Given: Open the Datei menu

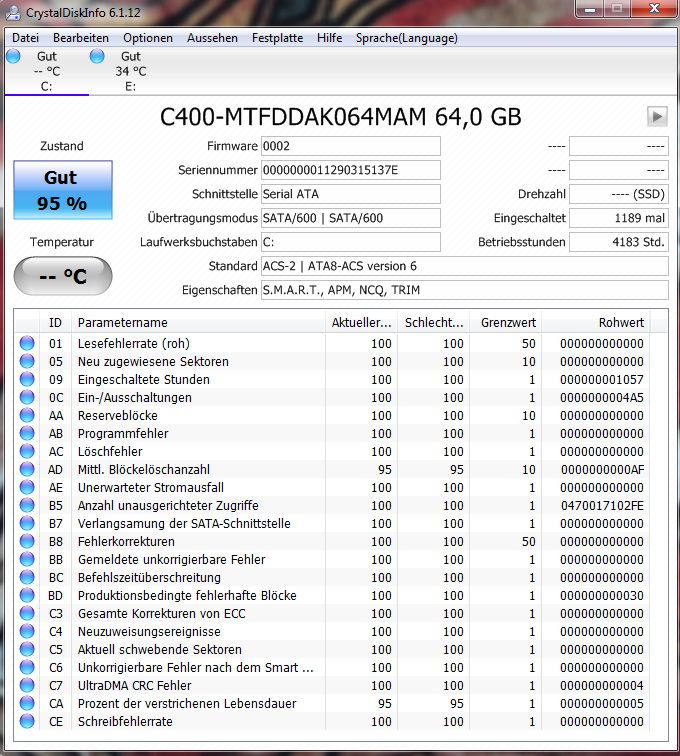Looking at the screenshot, I should click(x=25, y=38).
